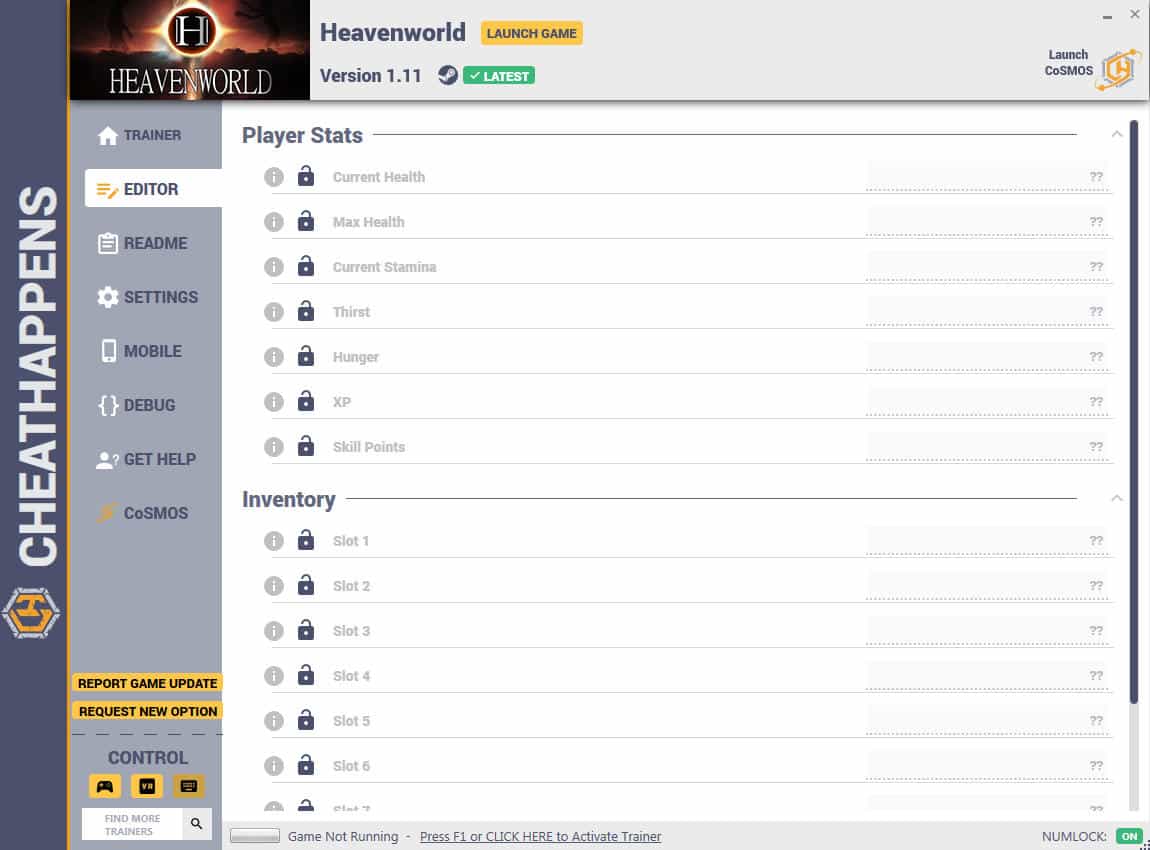Viewport: 1150px width, 850px height.
Task: Toggle the lock for Slot 4
Action: point(306,675)
